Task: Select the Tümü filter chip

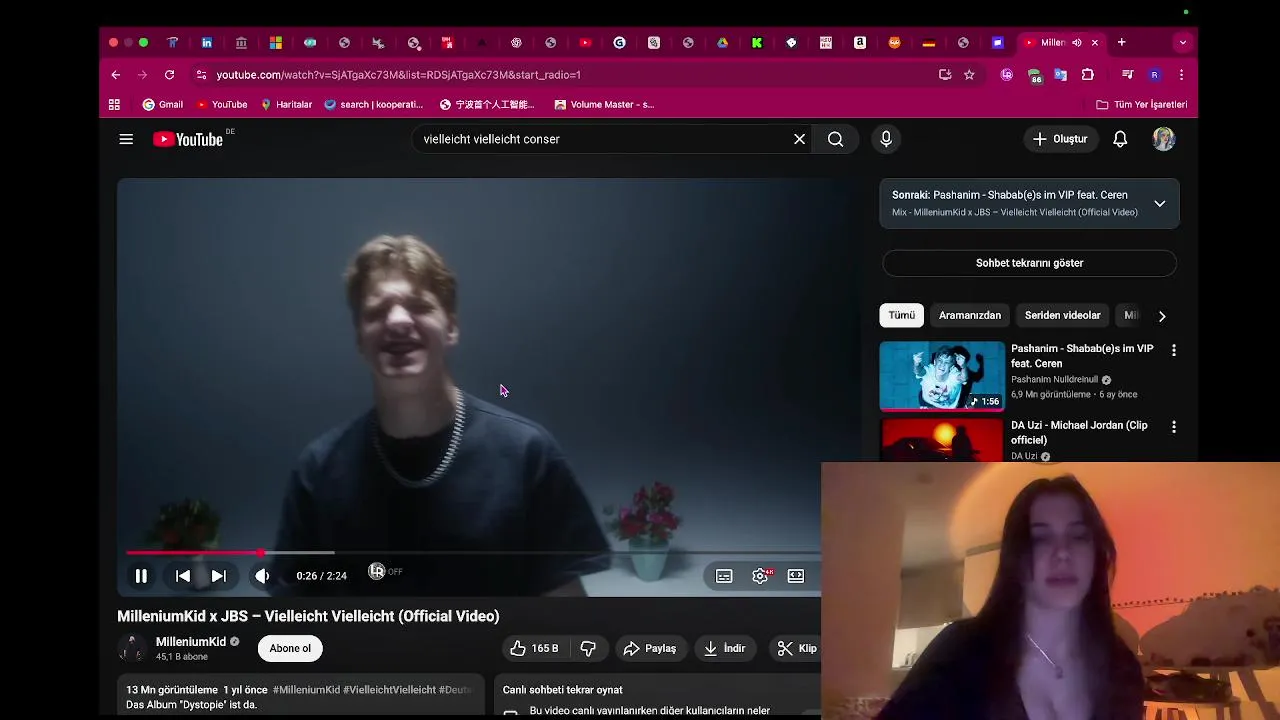Action: point(902,315)
